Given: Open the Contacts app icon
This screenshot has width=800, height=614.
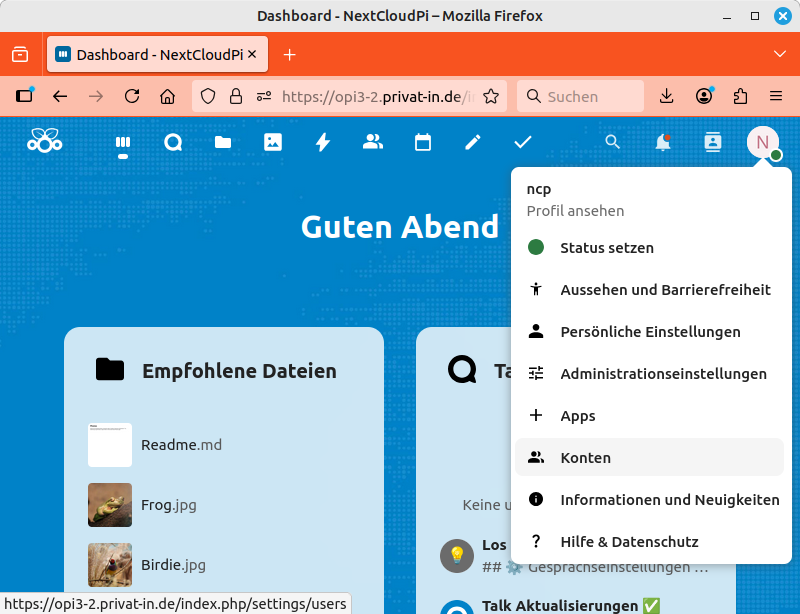Looking at the screenshot, I should coord(373,142).
